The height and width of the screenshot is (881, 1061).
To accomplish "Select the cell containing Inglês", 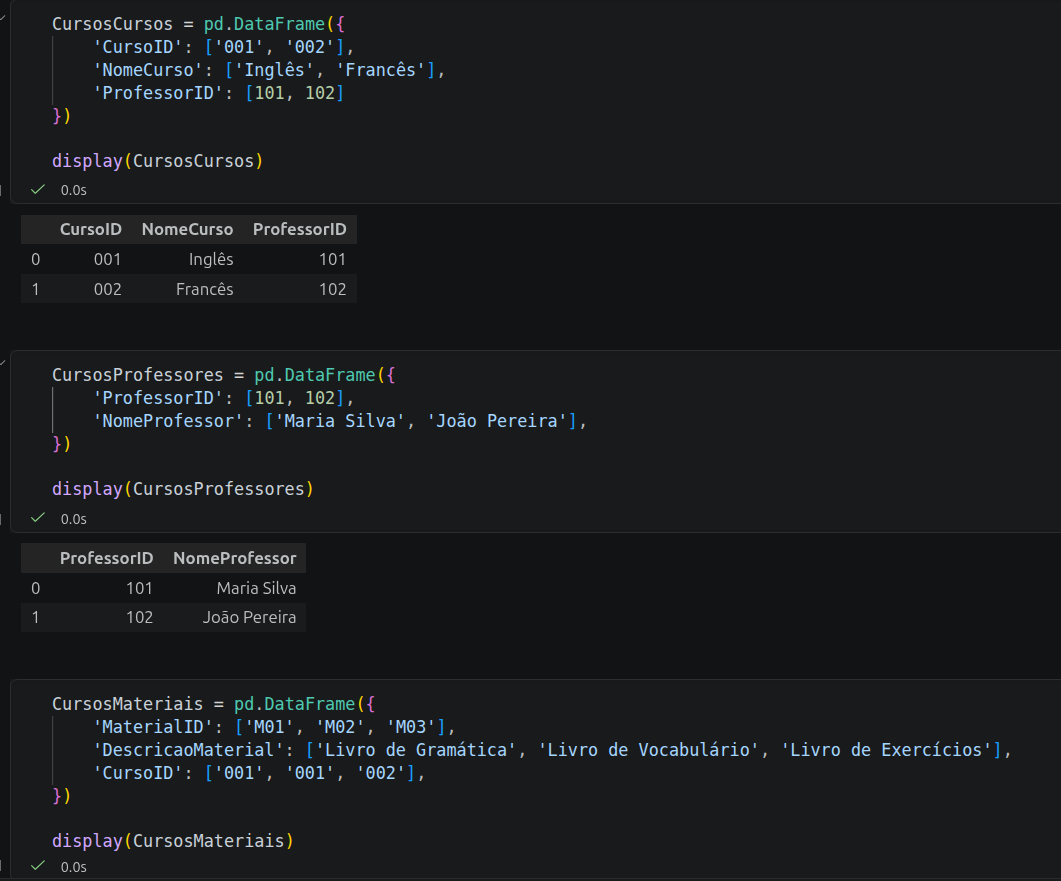I will pyautogui.click(x=210, y=259).
